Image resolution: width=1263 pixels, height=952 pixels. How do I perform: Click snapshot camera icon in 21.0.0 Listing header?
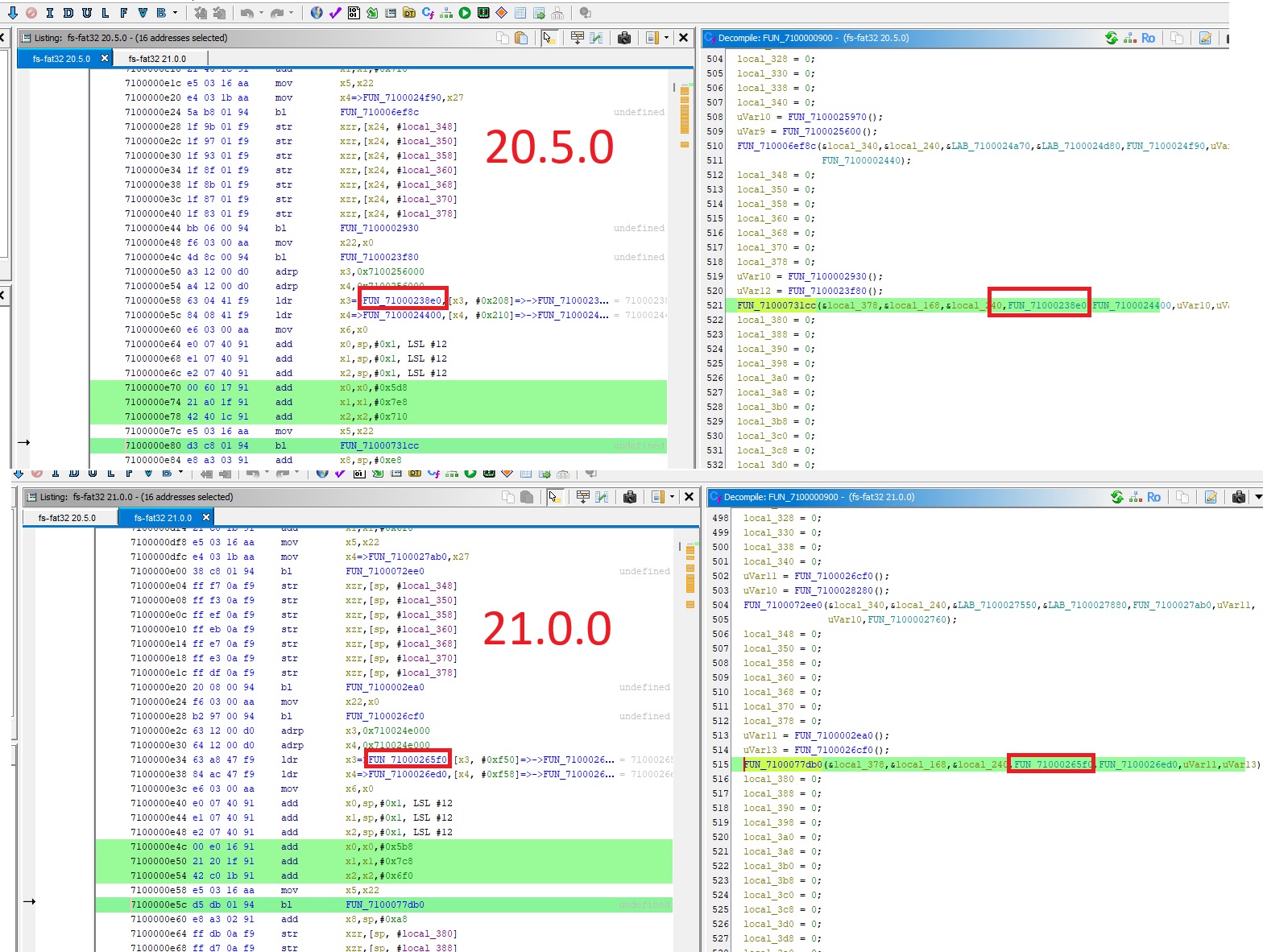(x=629, y=497)
